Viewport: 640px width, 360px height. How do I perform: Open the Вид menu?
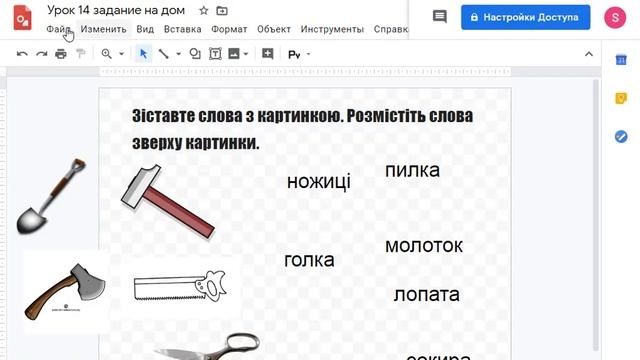145,29
